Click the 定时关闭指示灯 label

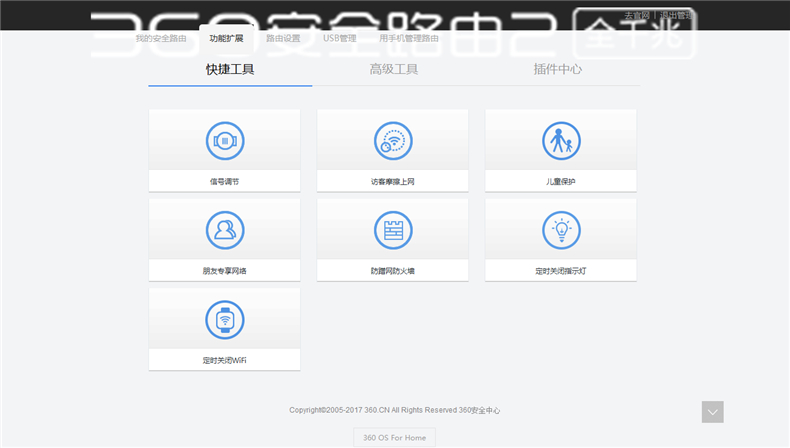[x=561, y=271]
